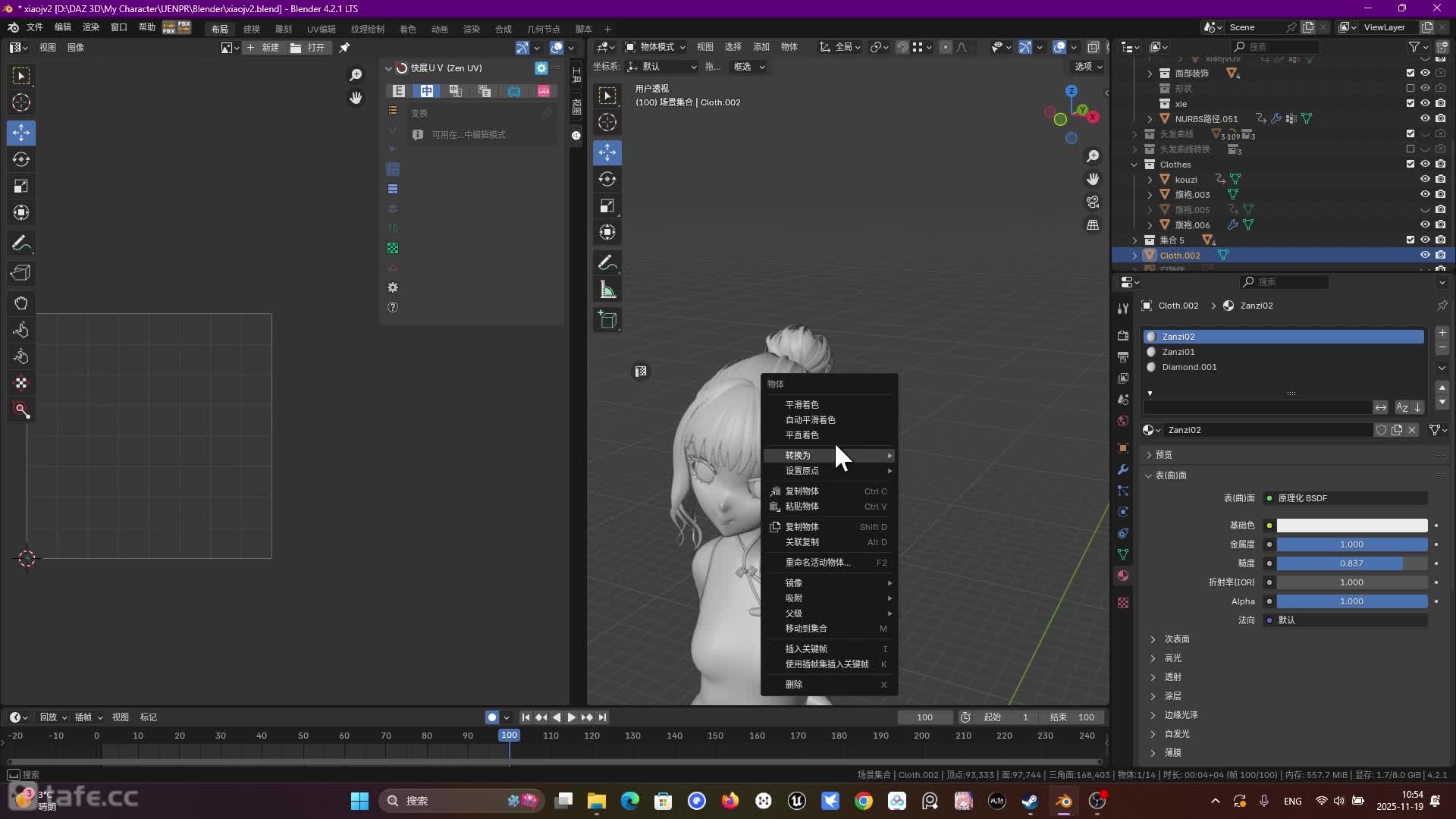
Task: Open the Modifiers wrench properties tab
Action: [1123, 469]
